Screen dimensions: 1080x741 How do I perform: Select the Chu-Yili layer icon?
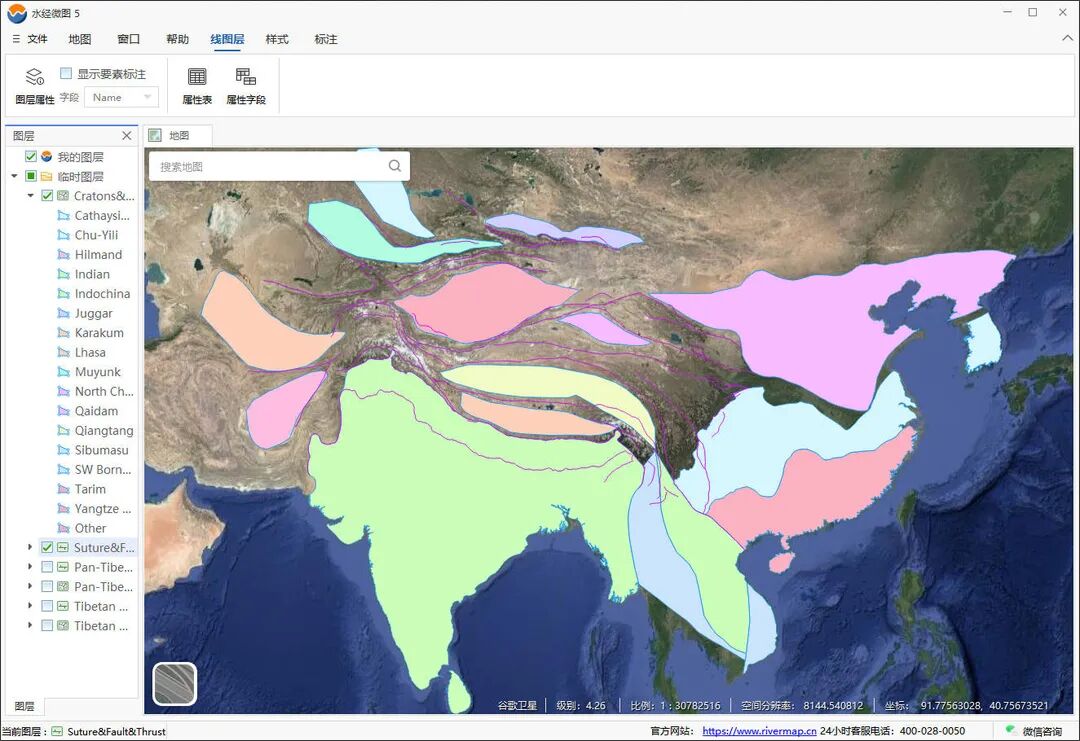[63, 235]
